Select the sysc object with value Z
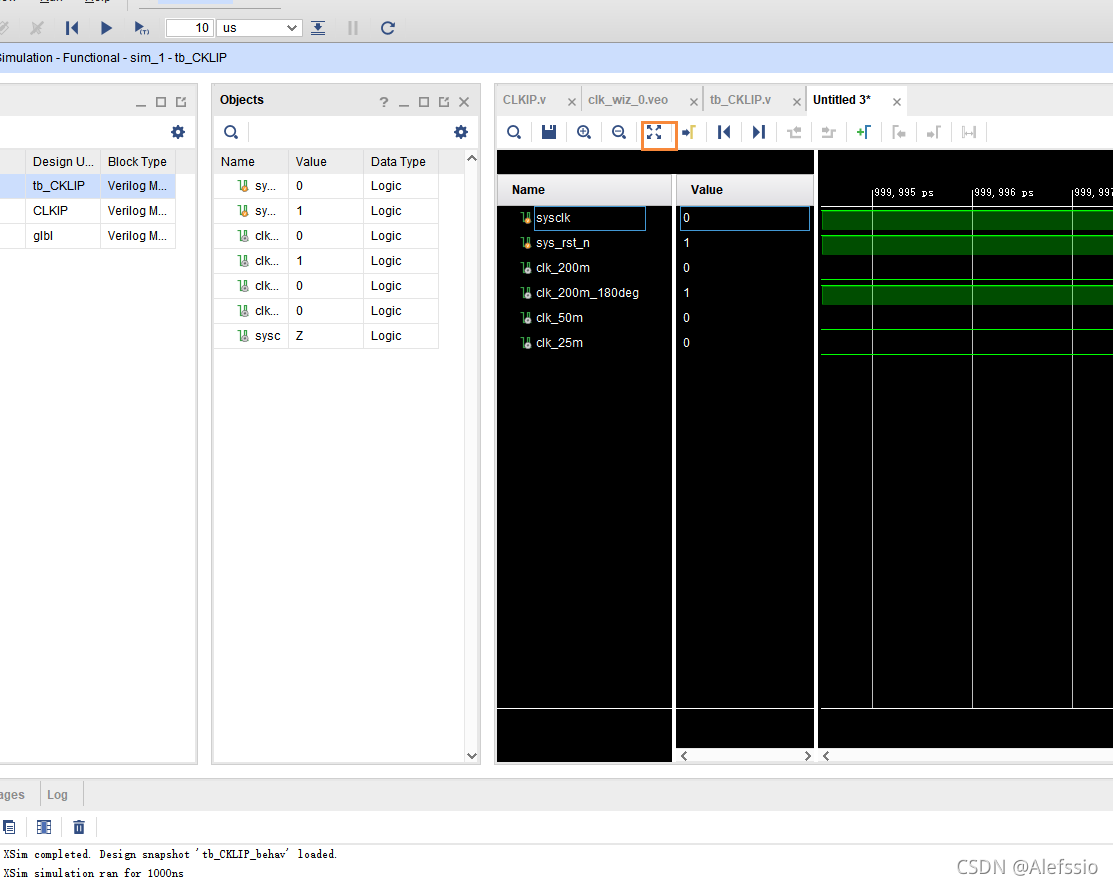The image size is (1113, 885). pos(326,336)
